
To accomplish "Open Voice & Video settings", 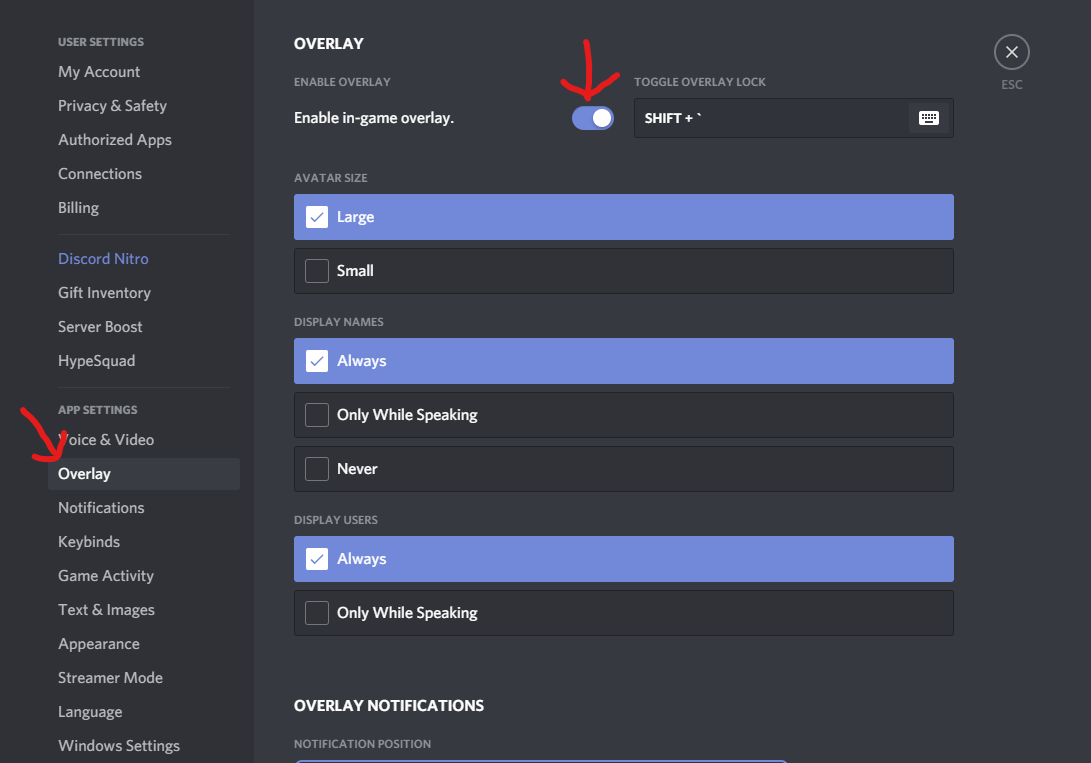I will 106,440.
